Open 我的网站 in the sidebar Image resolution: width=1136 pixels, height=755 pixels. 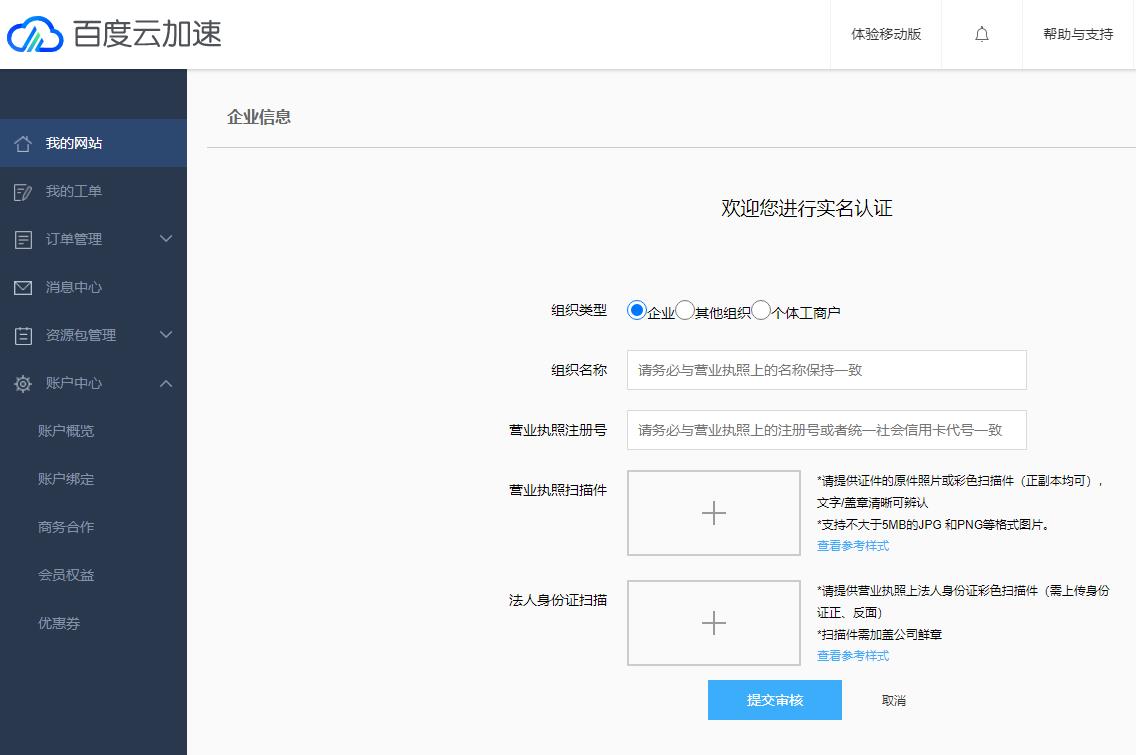point(93,143)
